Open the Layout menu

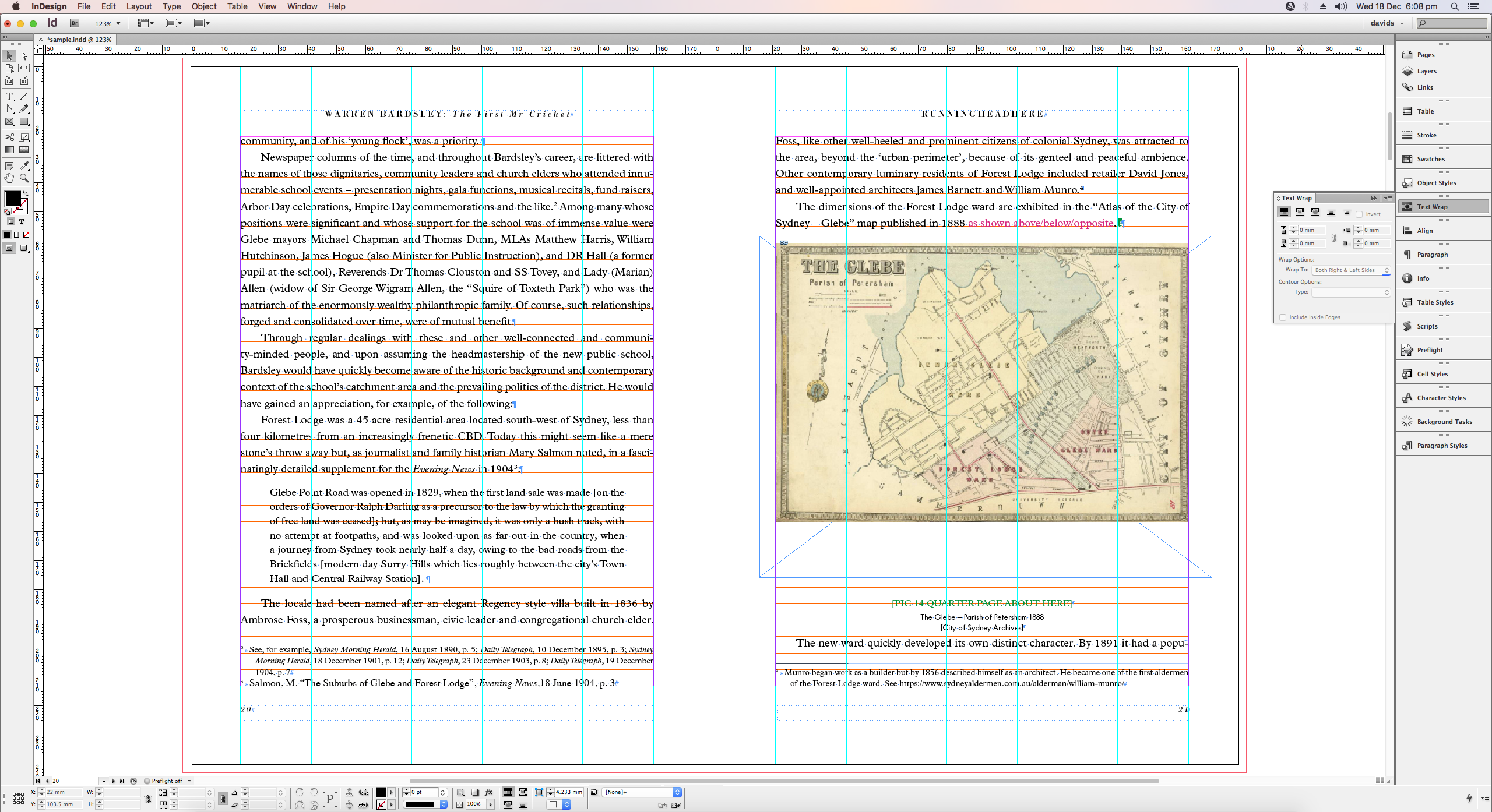pos(139,6)
